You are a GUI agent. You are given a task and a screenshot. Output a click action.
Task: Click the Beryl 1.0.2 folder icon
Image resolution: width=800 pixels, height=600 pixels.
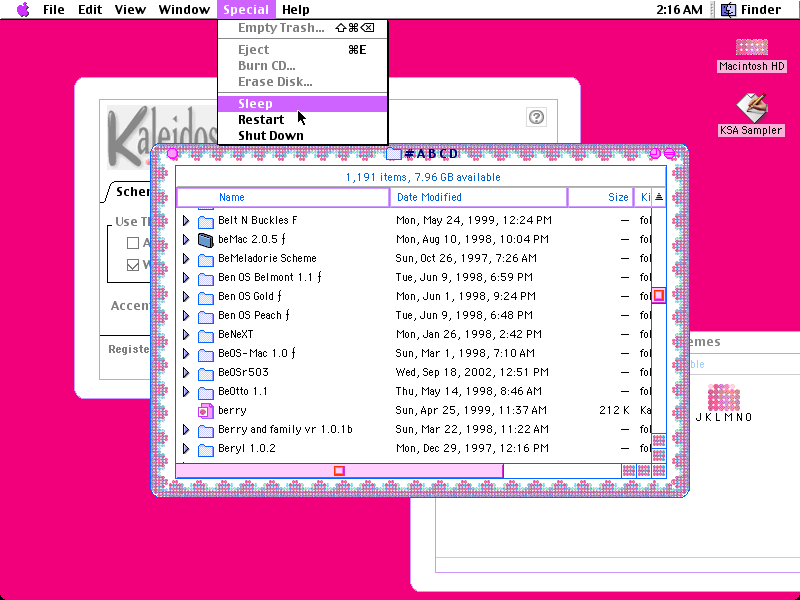206,449
